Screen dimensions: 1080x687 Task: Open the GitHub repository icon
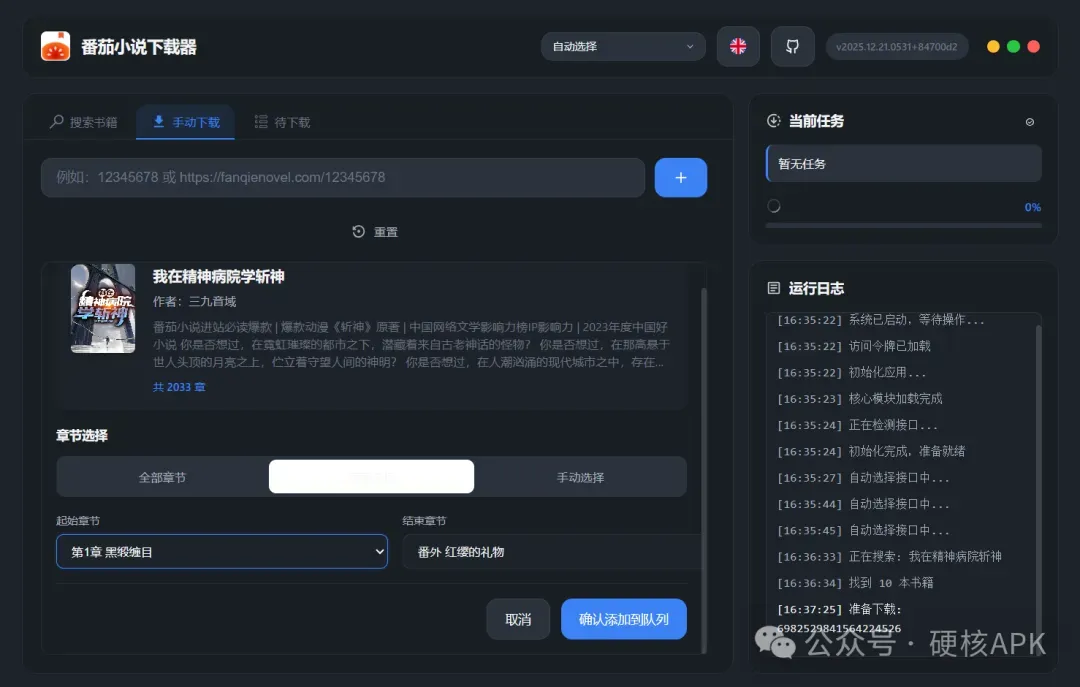792,46
